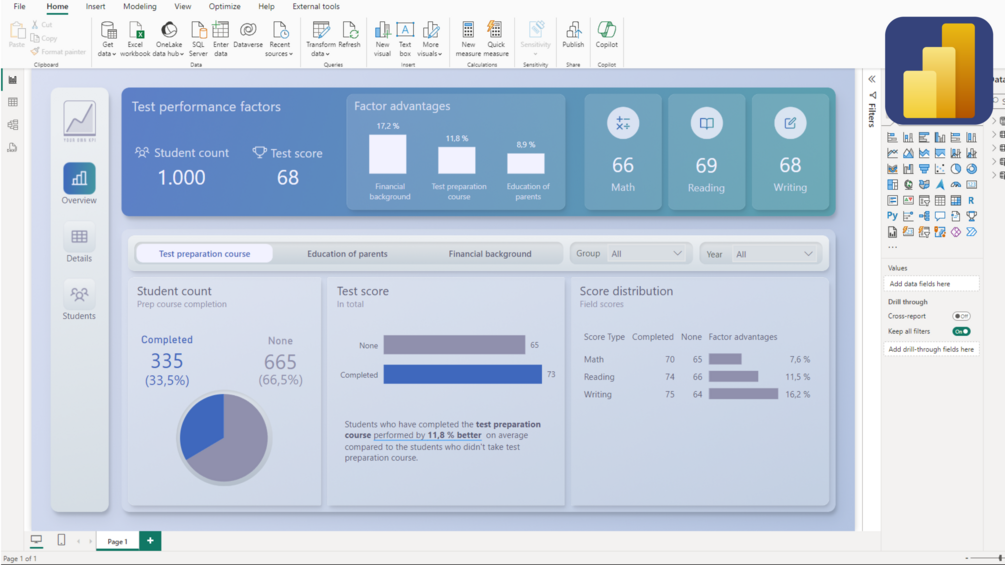Select the donut chart visual icon
Screen dimensions: 1005x565
(x=972, y=169)
